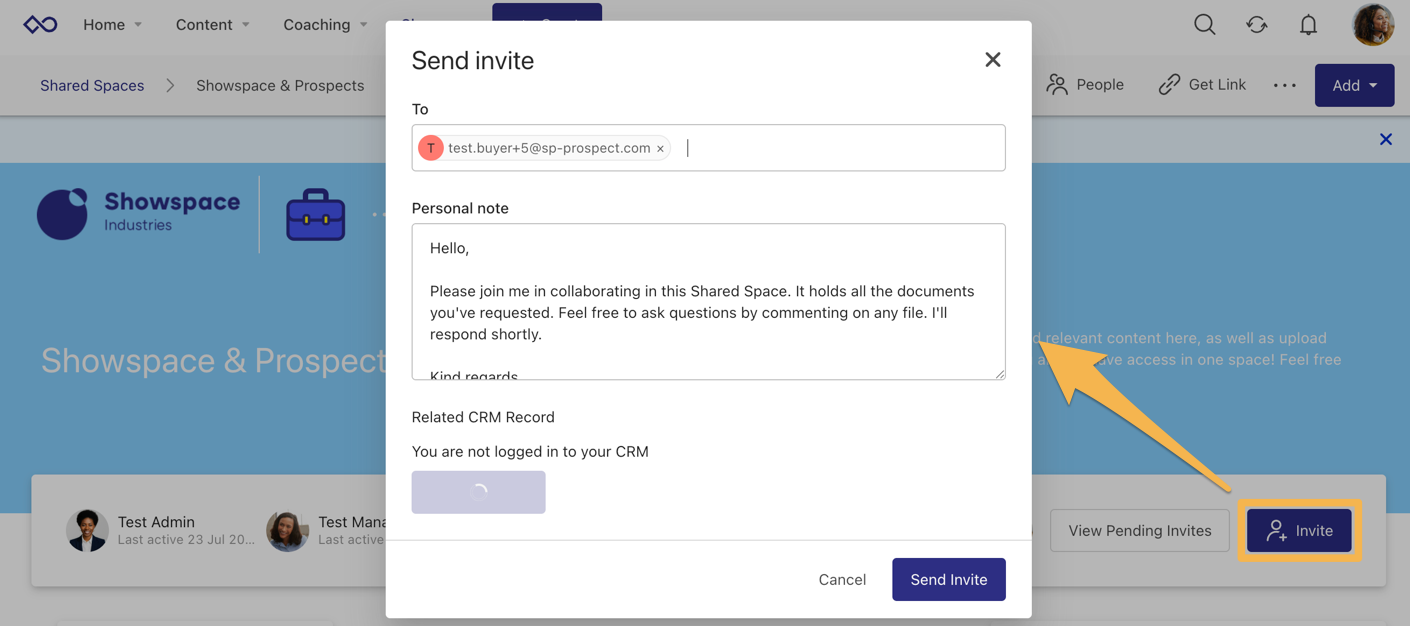Click the Showpad logo icon
This screenshot has height=626, width=1410.
[39, 24]
